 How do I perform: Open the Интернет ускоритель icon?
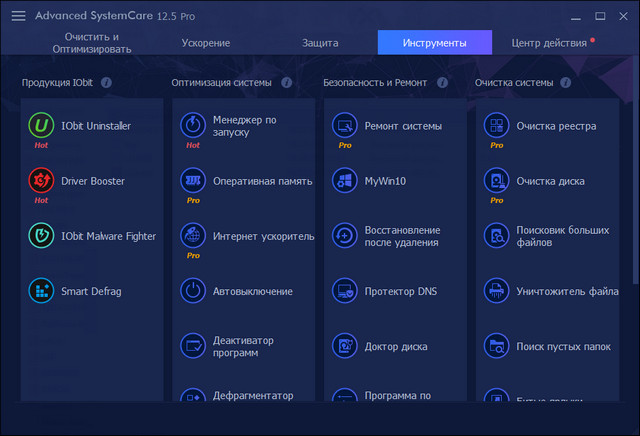click(x=193, y=236)
